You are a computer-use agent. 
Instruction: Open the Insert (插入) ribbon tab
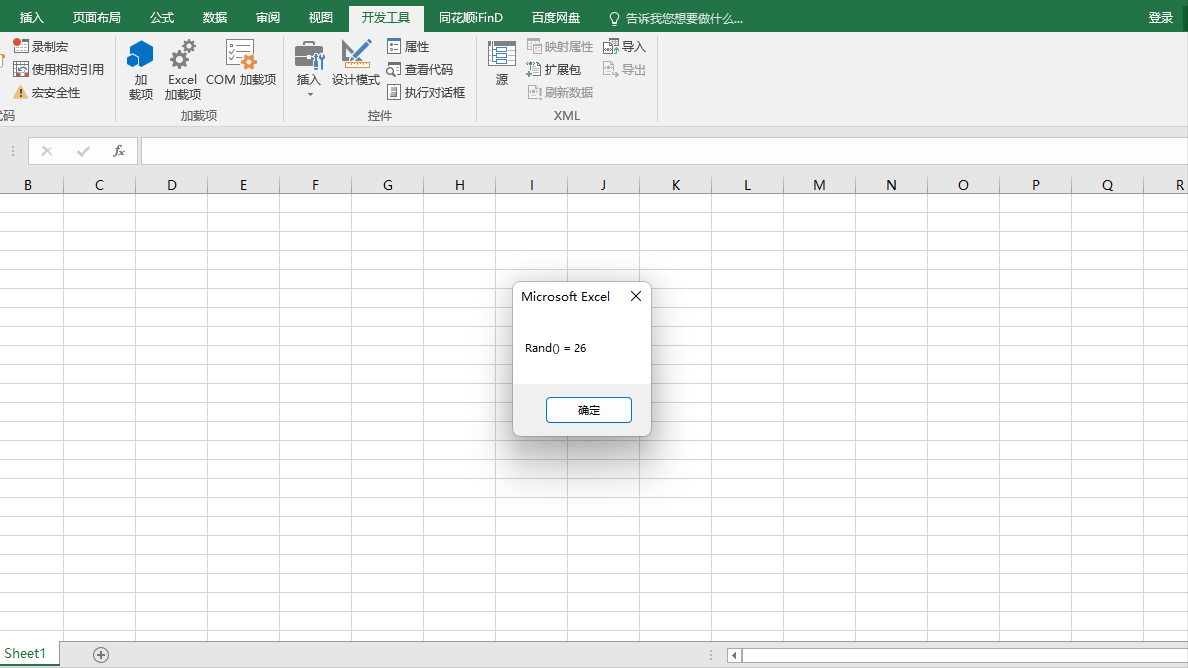click(x=32, y=17)
